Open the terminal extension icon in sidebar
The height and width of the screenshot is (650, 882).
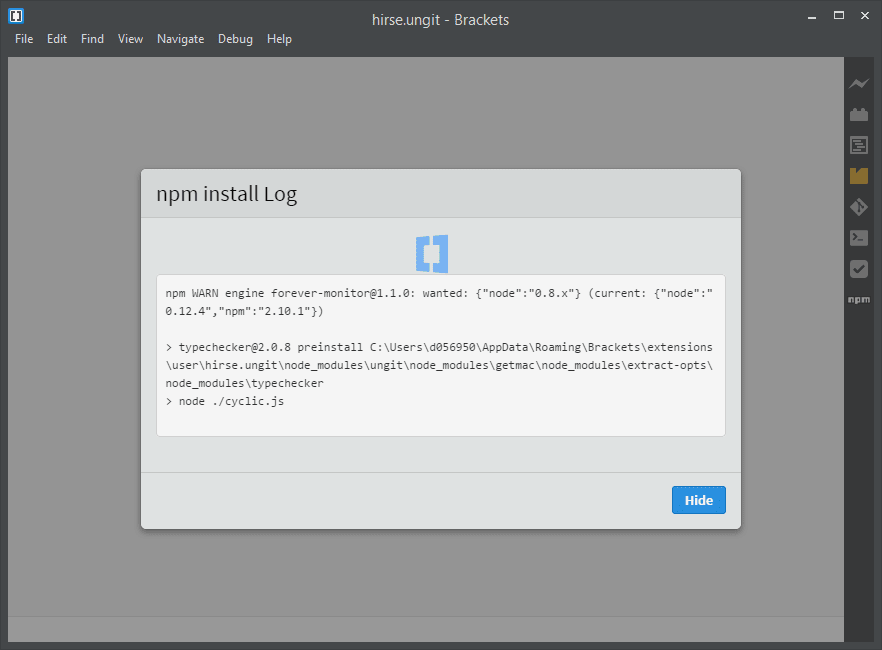pos(859,238)
